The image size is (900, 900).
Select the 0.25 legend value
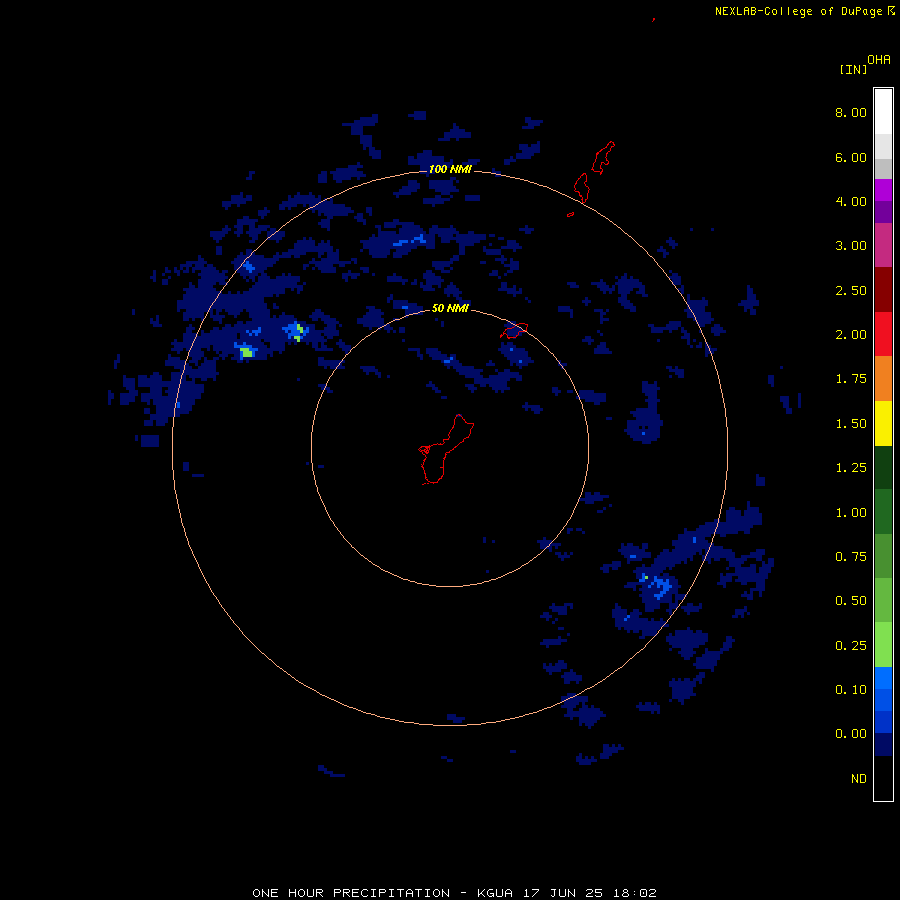coord(851,646)
